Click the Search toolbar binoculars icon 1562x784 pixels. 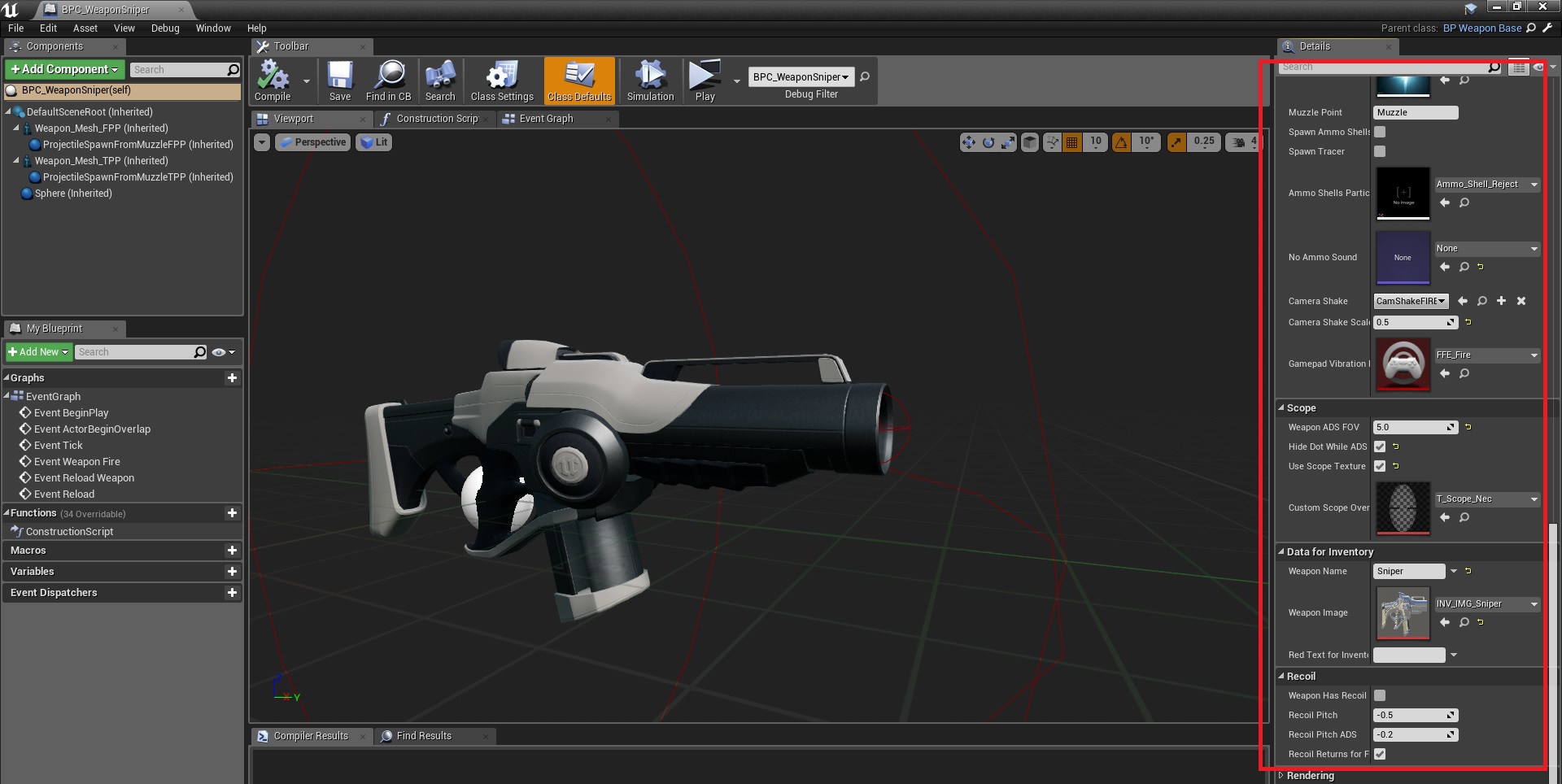(440, 80)
